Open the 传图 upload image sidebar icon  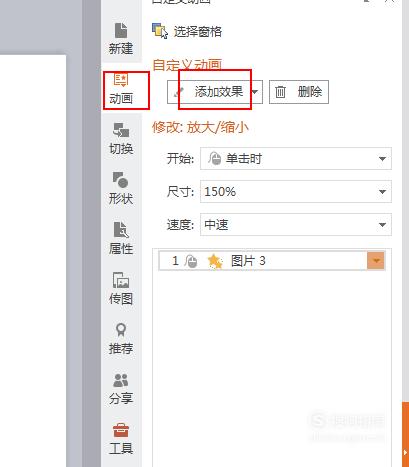point(121,288)
